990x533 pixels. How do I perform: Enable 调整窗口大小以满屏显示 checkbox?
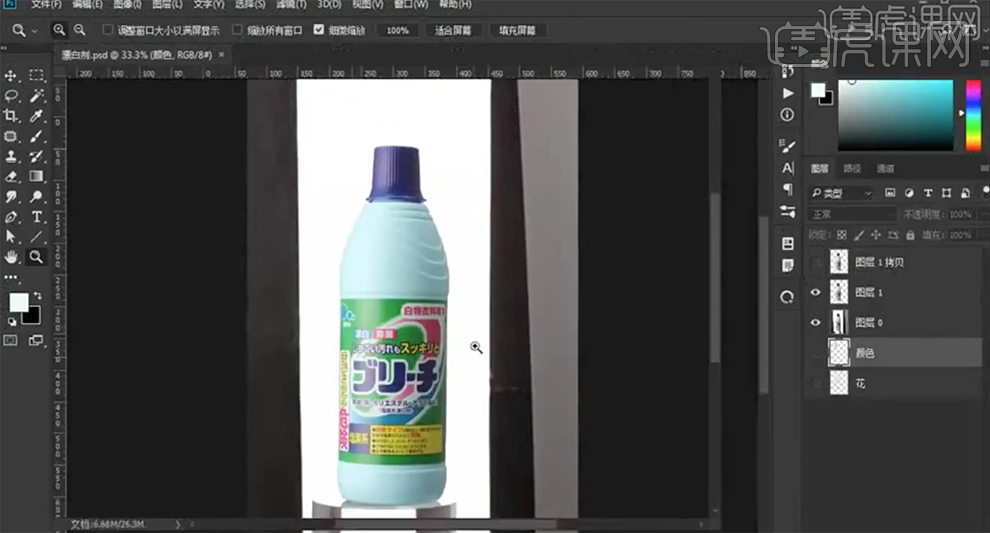(x=109, y=30)
